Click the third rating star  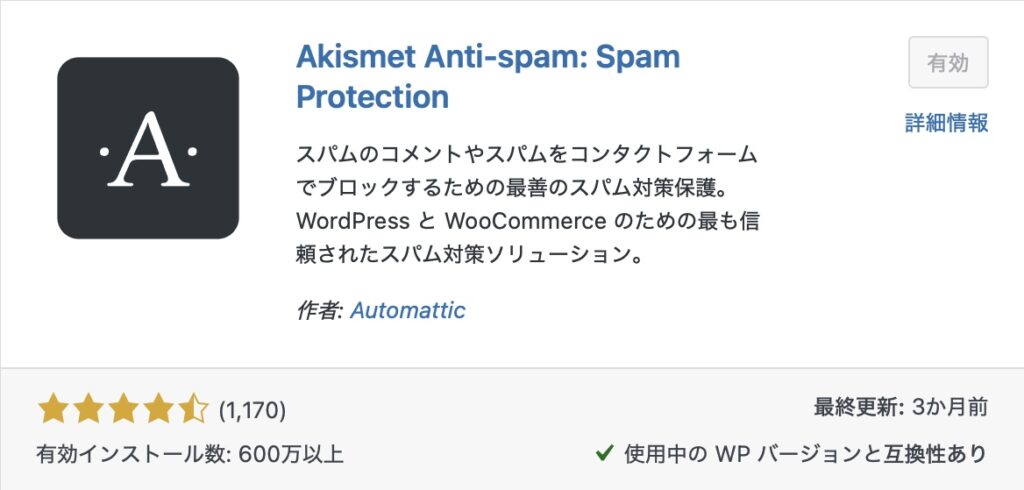point(123,408)
